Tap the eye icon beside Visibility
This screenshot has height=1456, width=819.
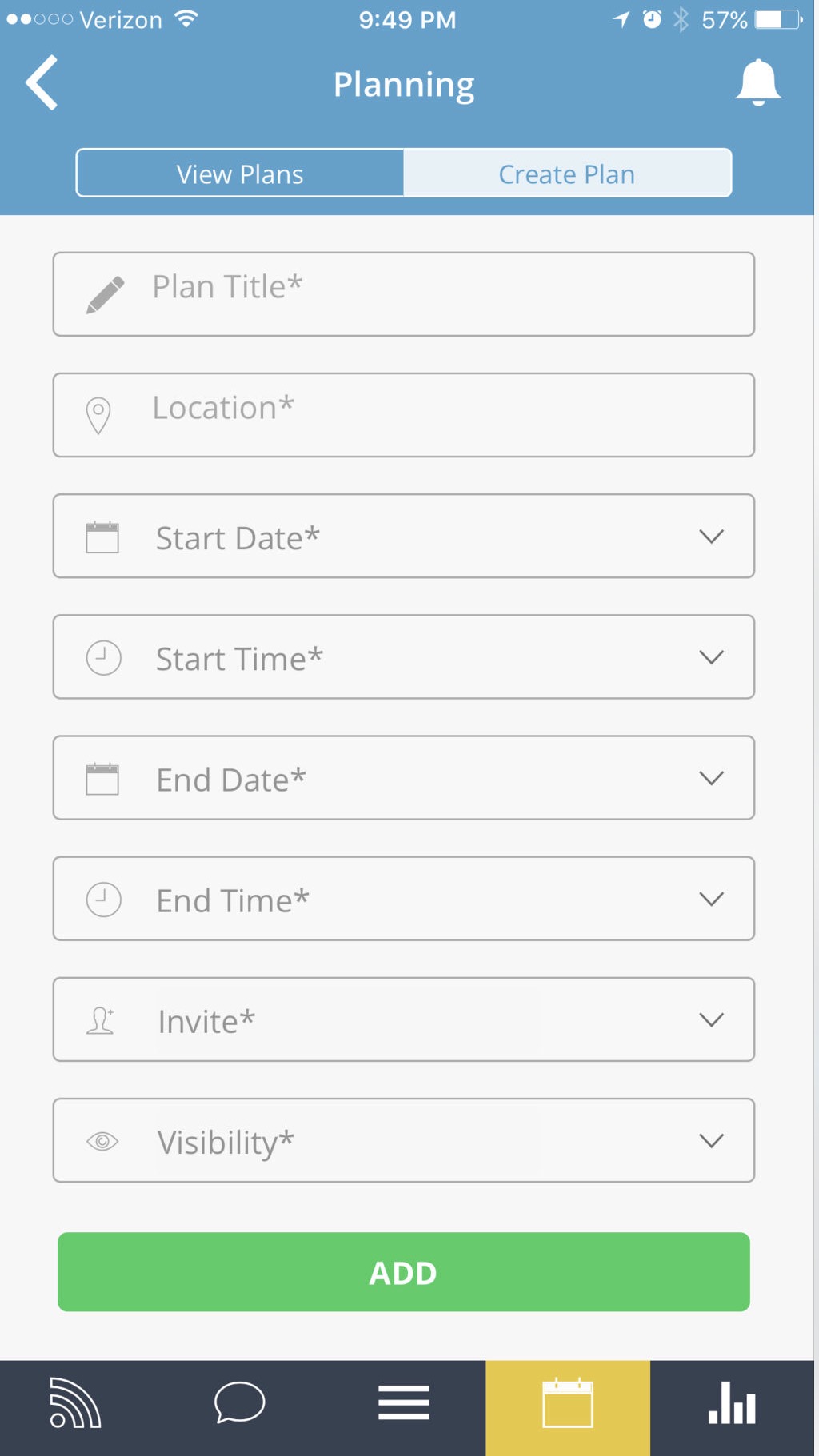pyautogui.click(x=102, y=1141)
